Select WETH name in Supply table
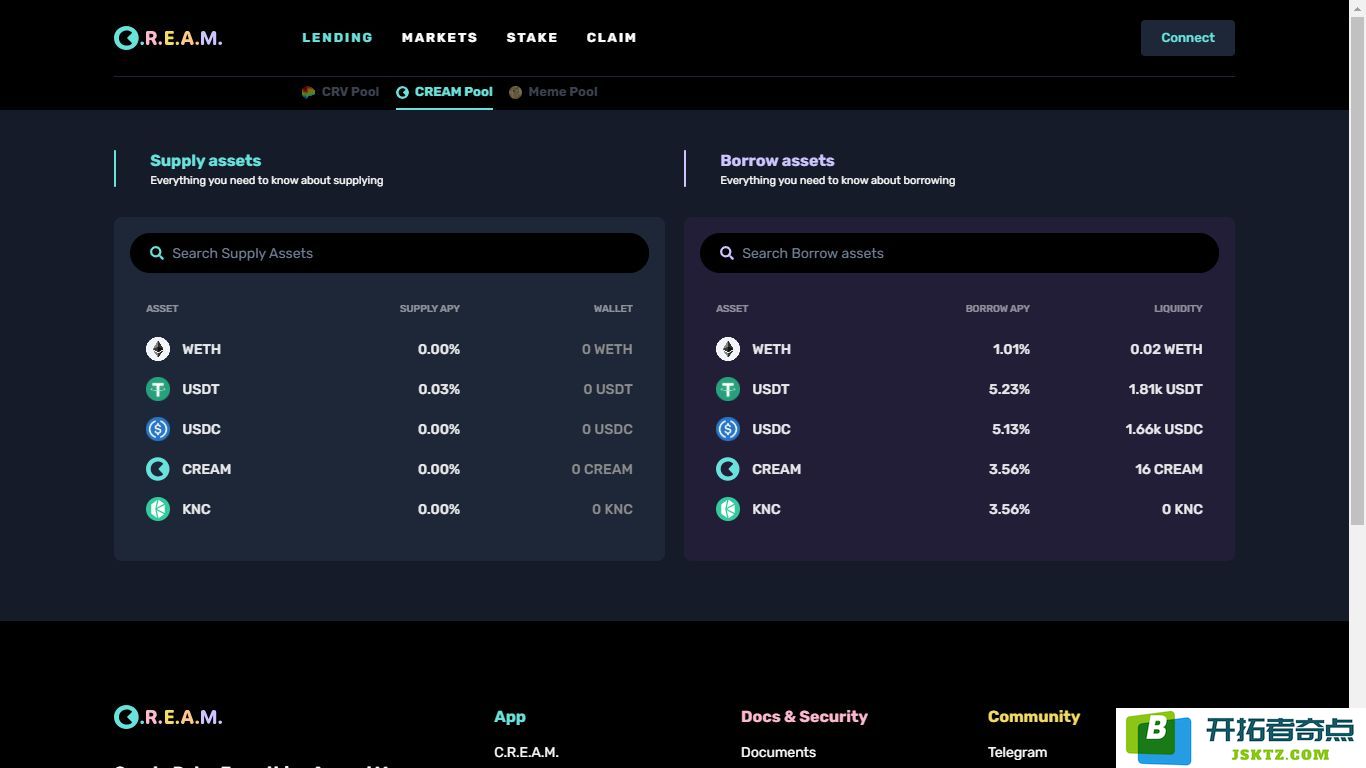Image resolution: width=1366 pixels, height=768 pixels. coord(201,349)
